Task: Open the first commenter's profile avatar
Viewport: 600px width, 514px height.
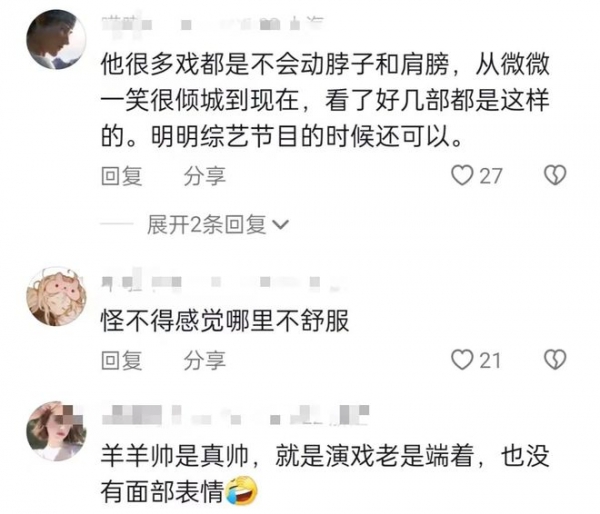Action: 56,39
